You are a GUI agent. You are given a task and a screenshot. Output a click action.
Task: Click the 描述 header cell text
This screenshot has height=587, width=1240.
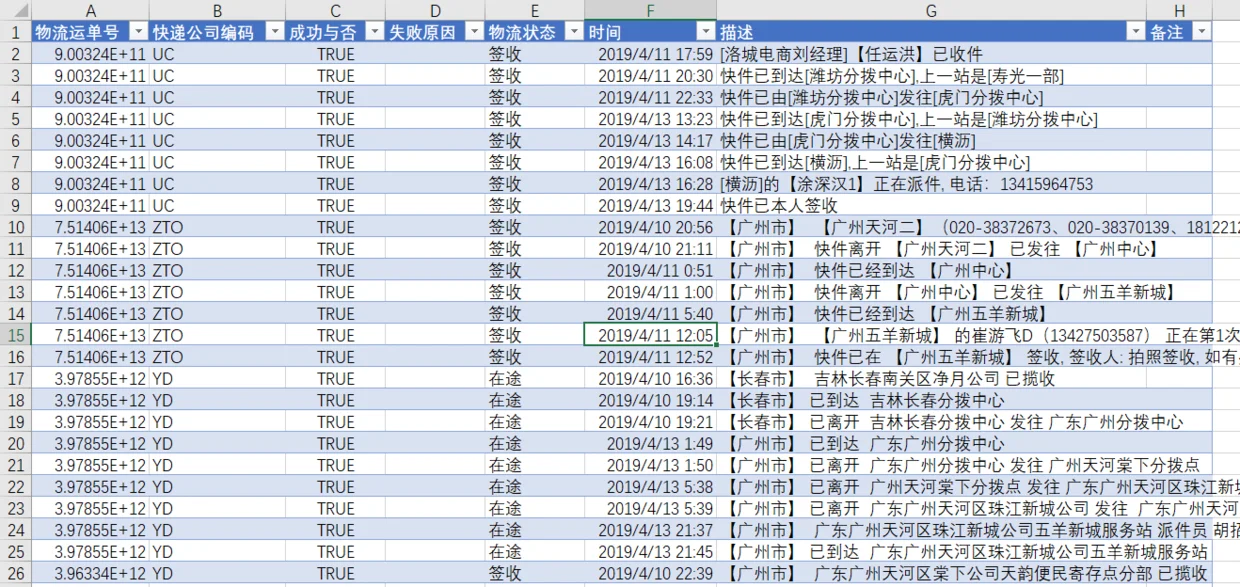737,32
